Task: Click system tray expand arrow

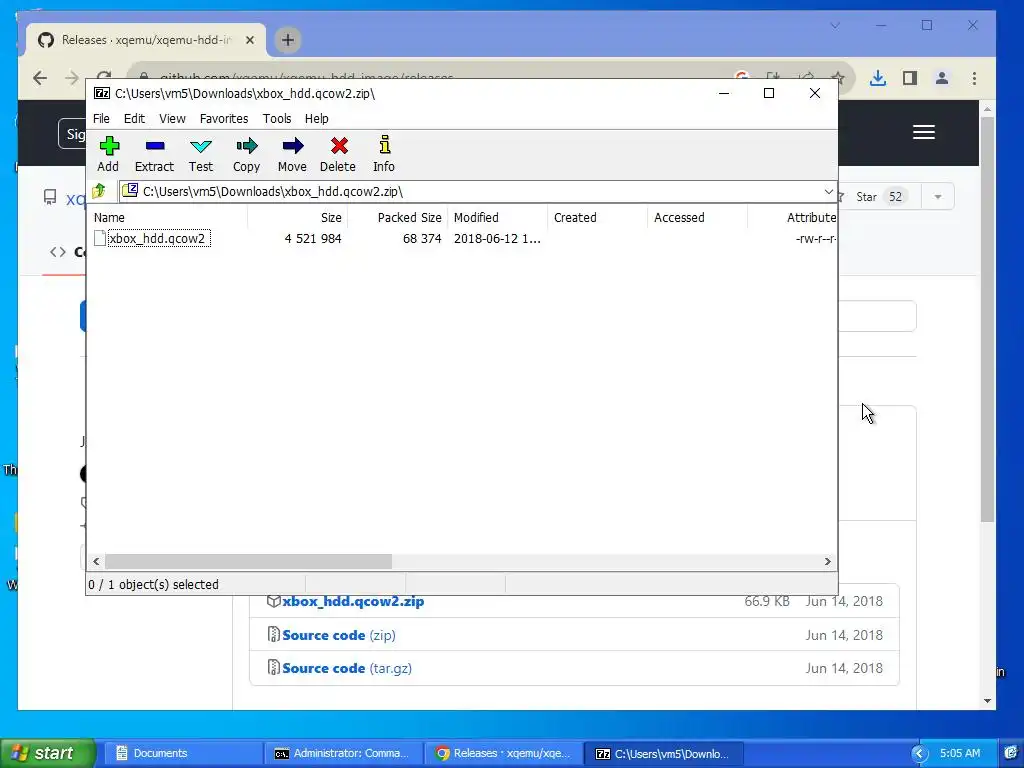Action: [x=920, y=754]
